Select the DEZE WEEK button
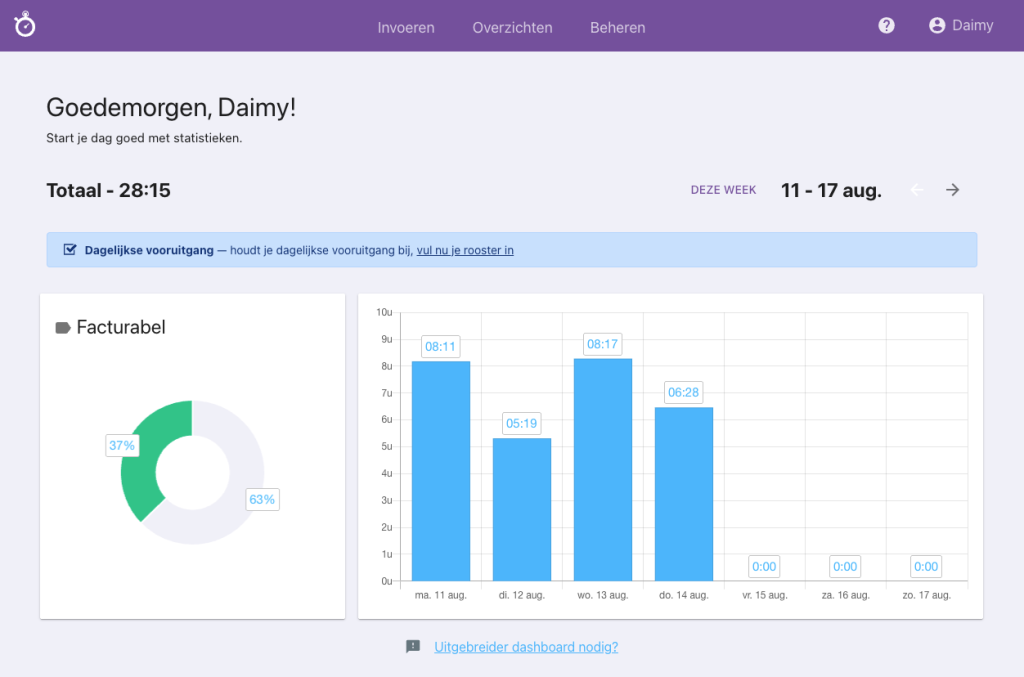This screenshot has width=1024, height=677. tap(723, 189)
